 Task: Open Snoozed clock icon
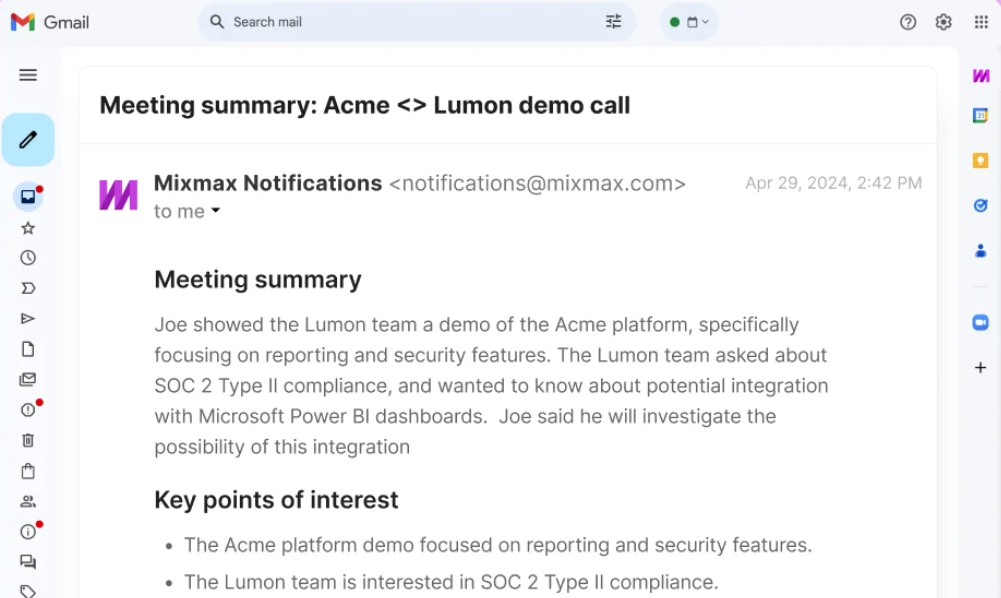pos(28,258)
